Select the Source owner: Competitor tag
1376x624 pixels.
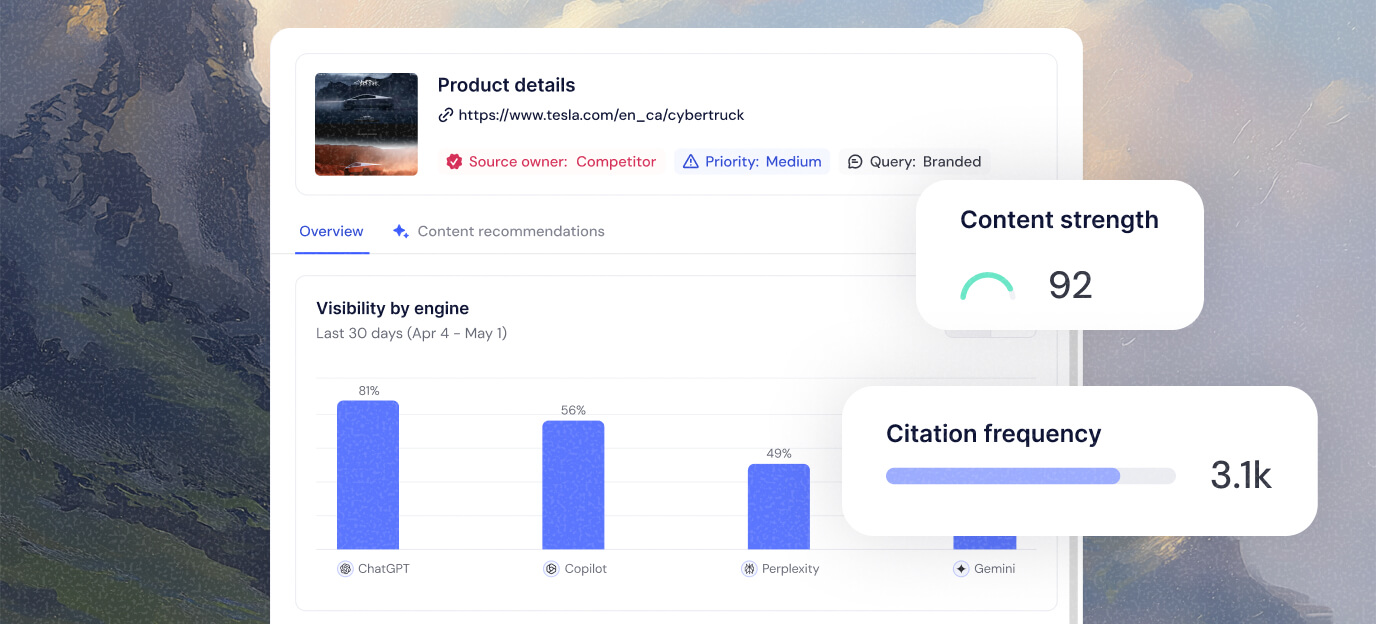click(551, 161)
